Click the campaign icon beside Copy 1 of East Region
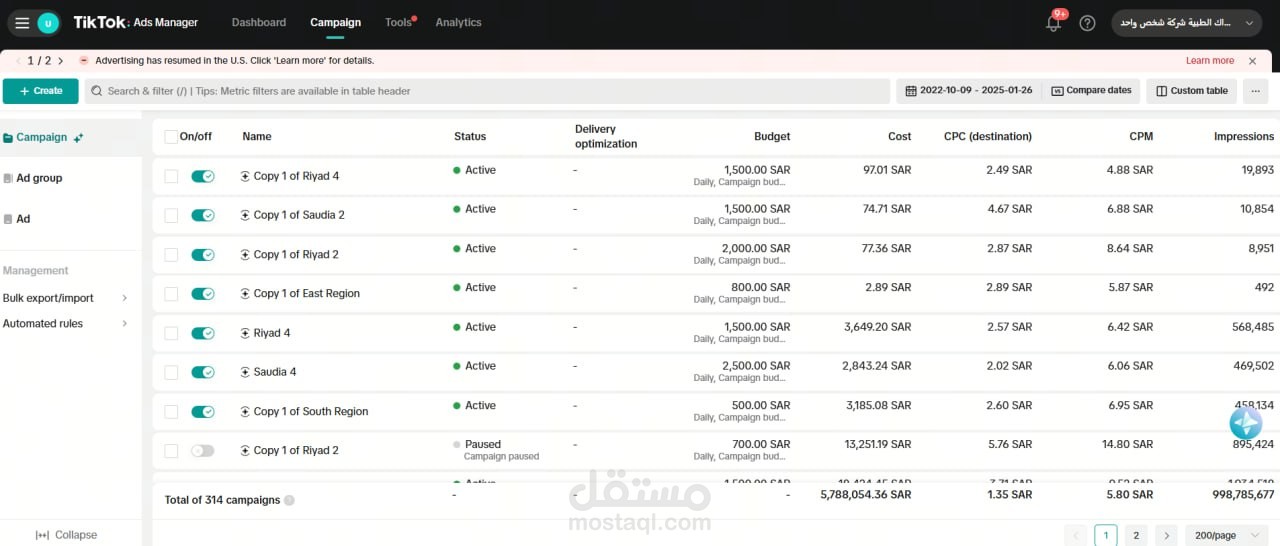1280x546 pixels. click(245, 294)
